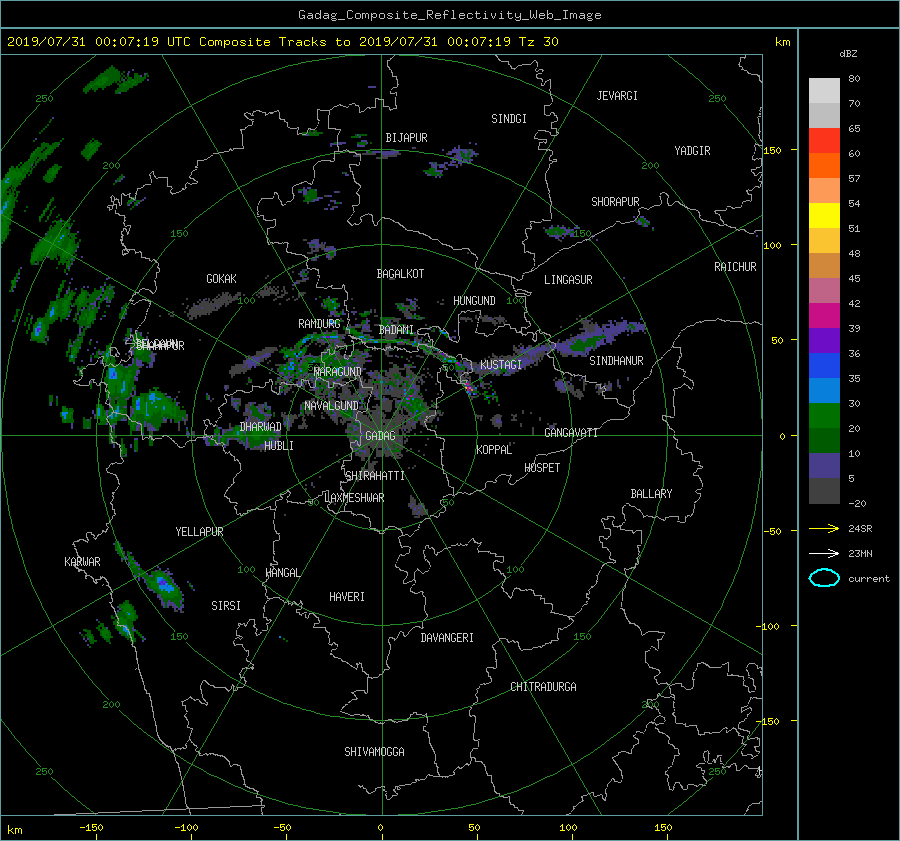Click the NAVALGUND label
Screen dimensions: 900x841
click(331, 406)
